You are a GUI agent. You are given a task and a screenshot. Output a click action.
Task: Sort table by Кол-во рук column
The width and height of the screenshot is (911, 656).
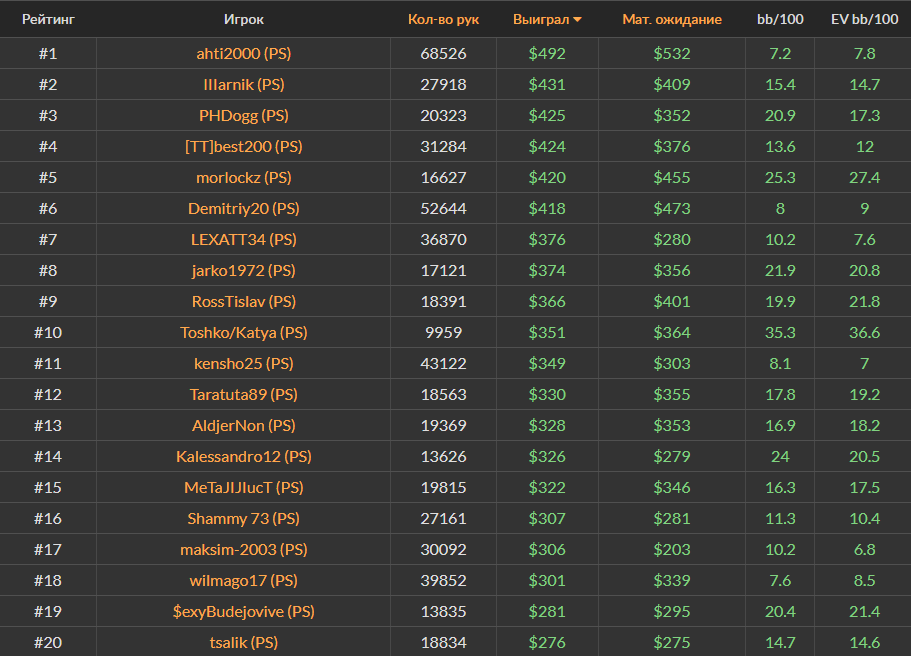443,19
